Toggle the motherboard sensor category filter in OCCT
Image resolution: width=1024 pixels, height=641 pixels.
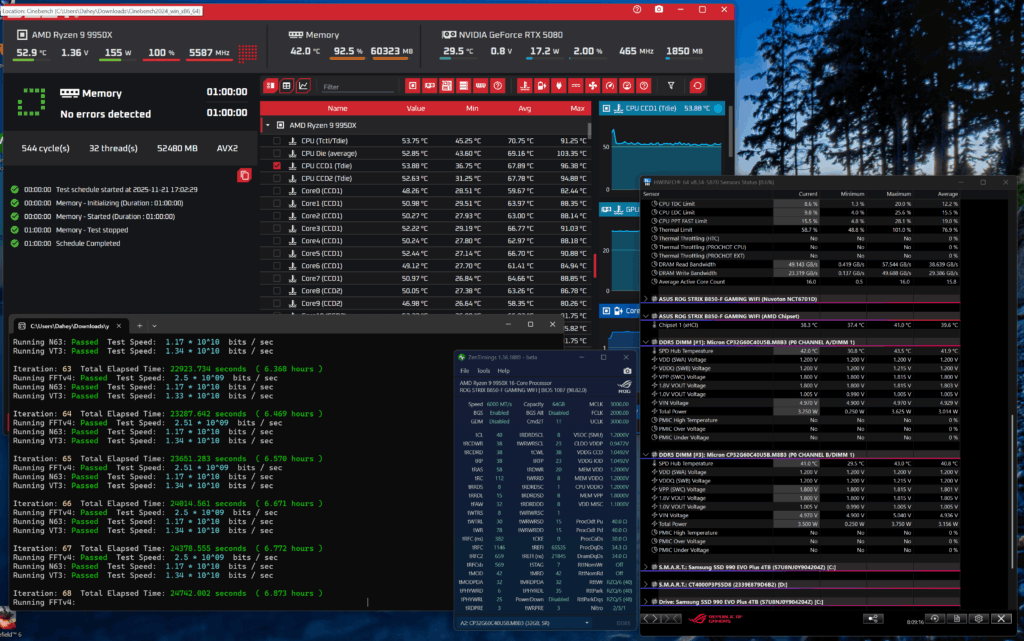click(447, 86)
